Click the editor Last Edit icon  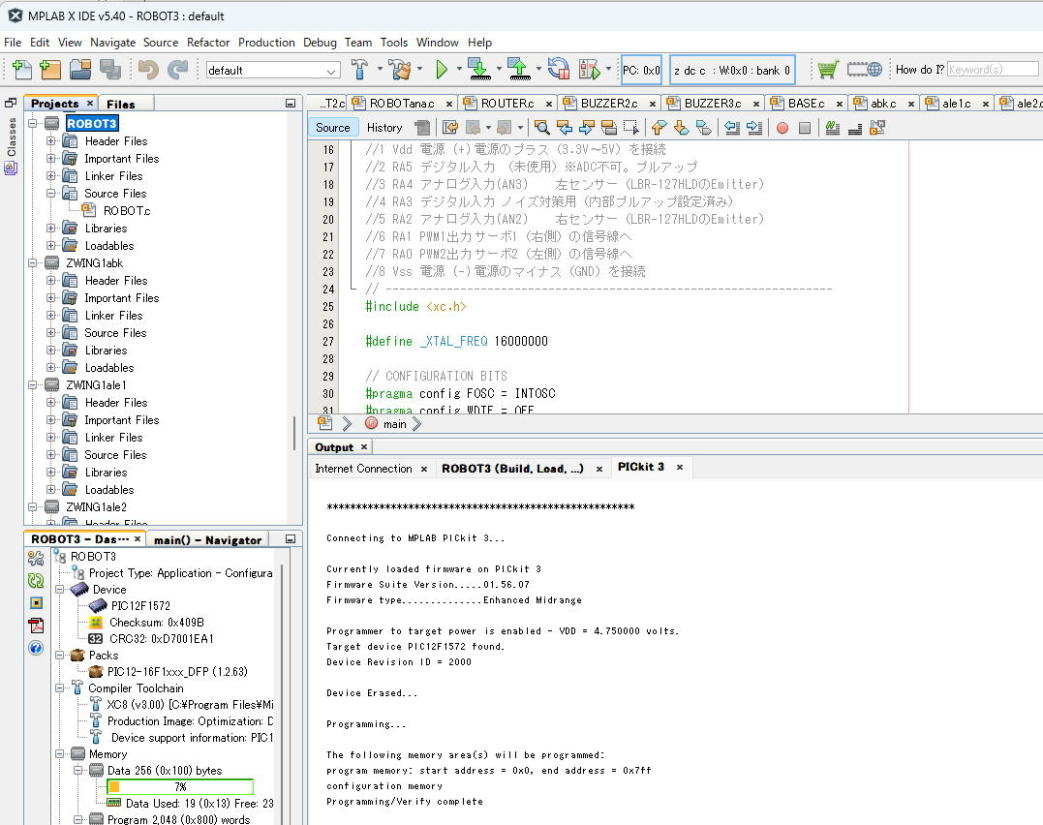click(450, 128)
